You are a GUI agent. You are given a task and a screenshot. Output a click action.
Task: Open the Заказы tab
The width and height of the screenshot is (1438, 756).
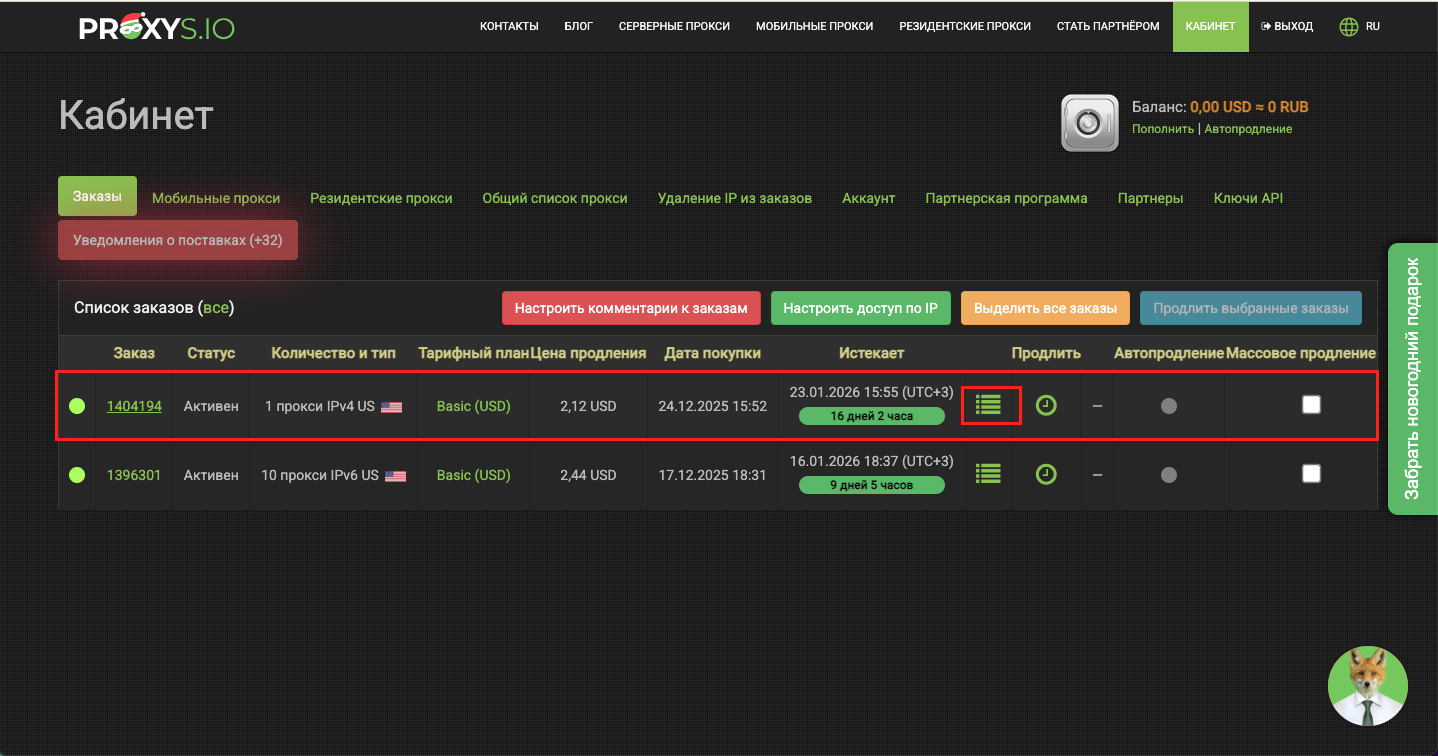point(97,196)
